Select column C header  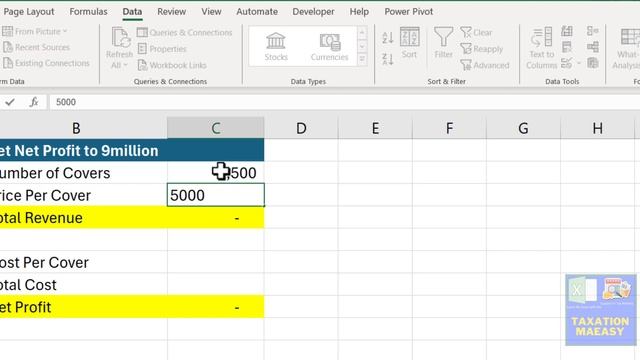point(216,128)
